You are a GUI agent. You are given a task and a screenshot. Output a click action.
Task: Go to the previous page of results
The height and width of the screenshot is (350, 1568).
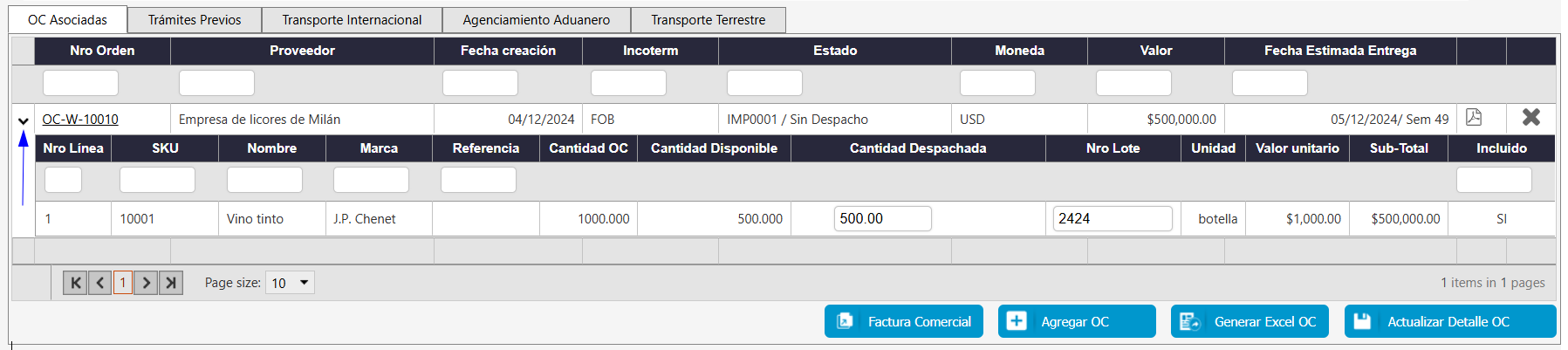tap(99, 283)
